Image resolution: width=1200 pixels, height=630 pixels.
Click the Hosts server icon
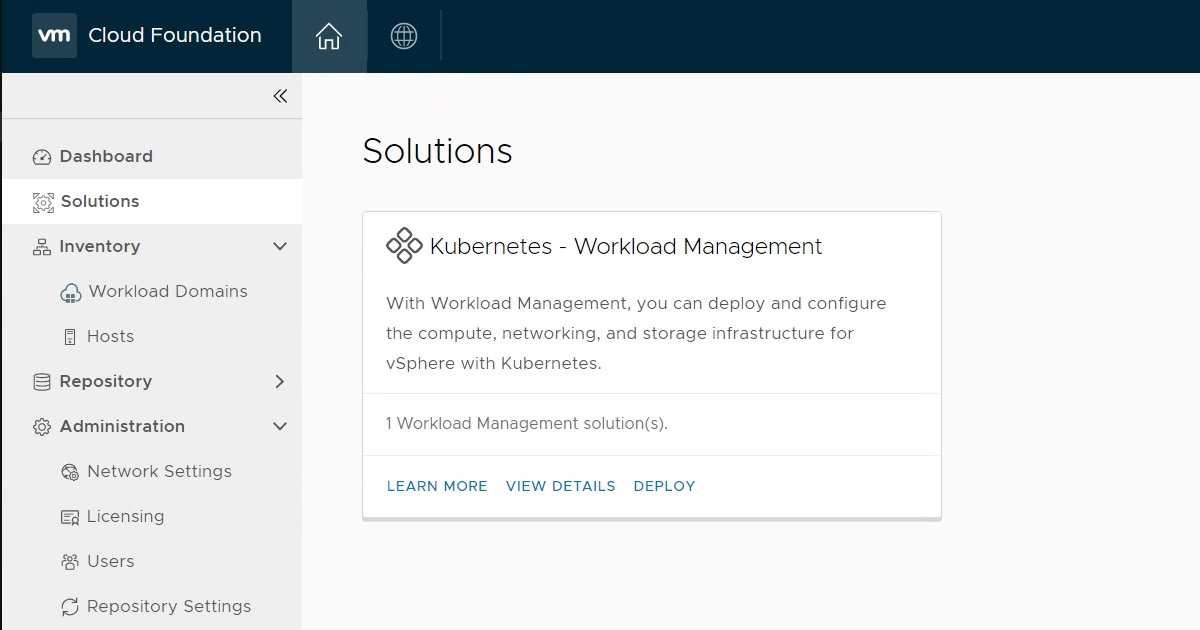coord(70,337)
